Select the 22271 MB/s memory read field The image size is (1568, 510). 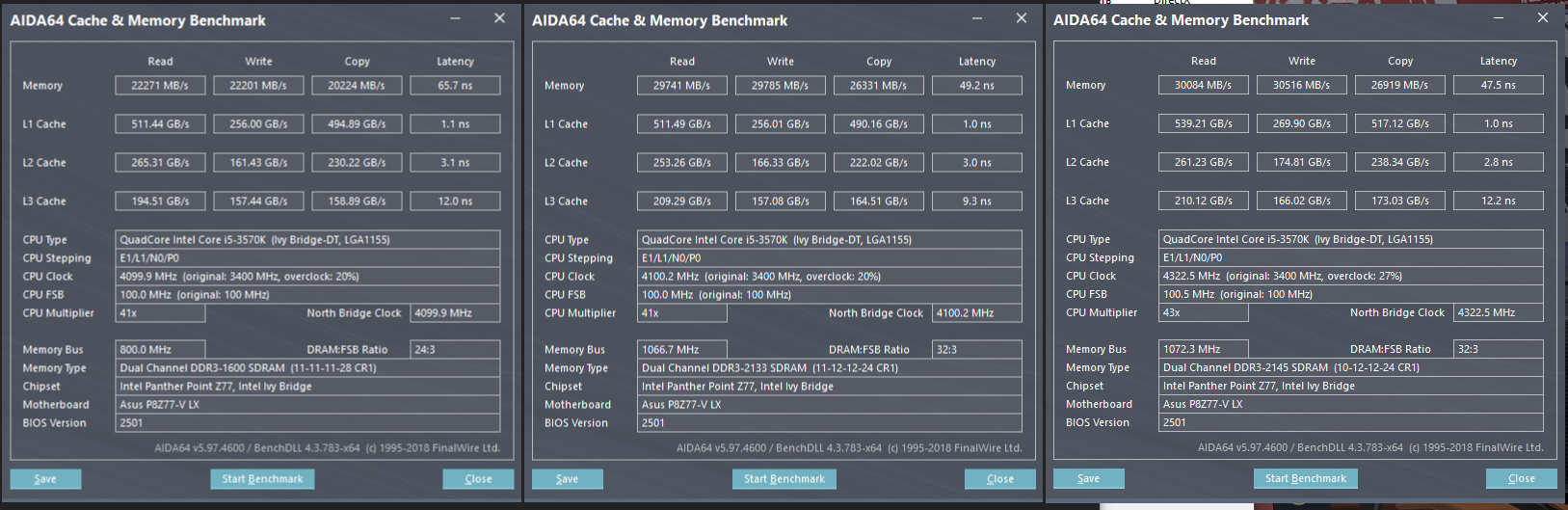[x=160, y=86]
